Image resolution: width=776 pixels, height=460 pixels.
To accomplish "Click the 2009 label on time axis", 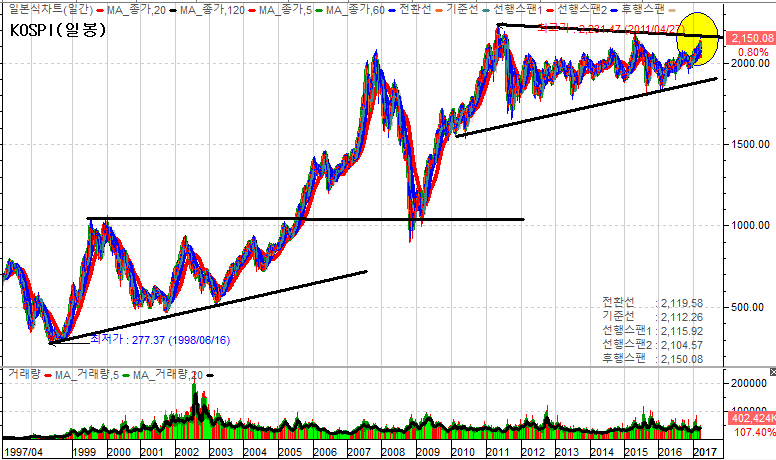I will [x=428, y=451].
